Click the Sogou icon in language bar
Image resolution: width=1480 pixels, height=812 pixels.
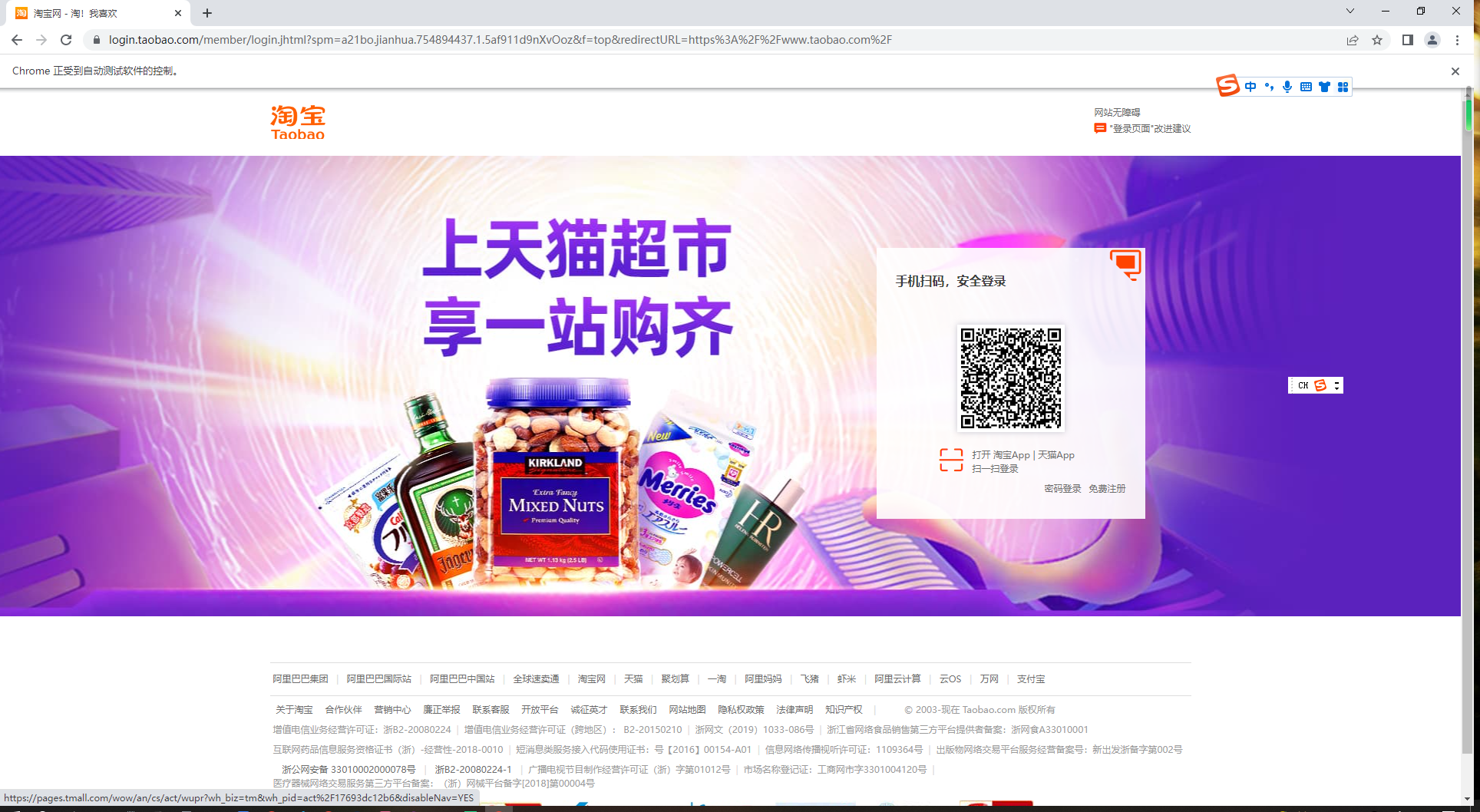click(x=1320, y=385)
